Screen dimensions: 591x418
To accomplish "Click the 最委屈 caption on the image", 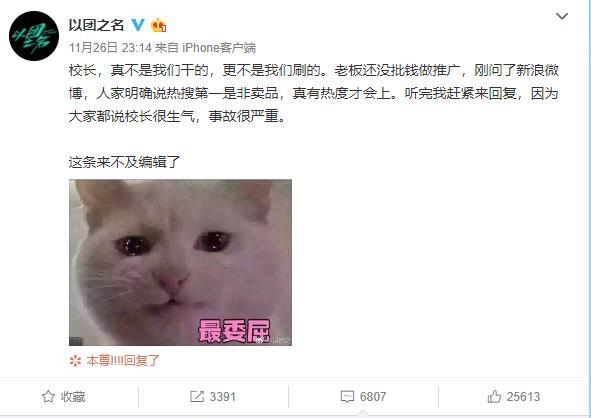I will 234,331.
